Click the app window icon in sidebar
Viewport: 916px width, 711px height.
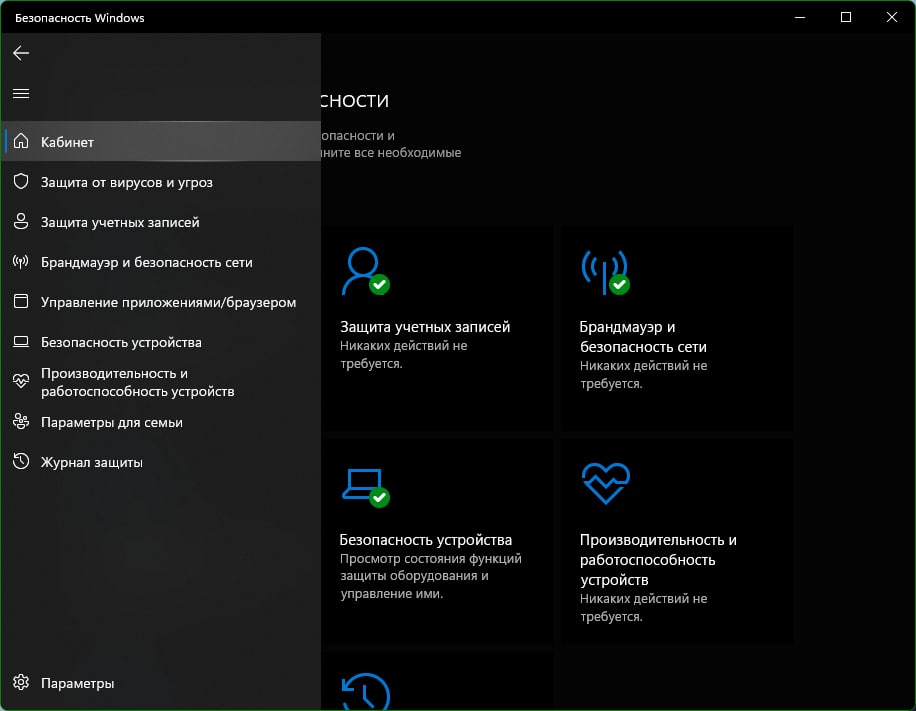point(21,301)
